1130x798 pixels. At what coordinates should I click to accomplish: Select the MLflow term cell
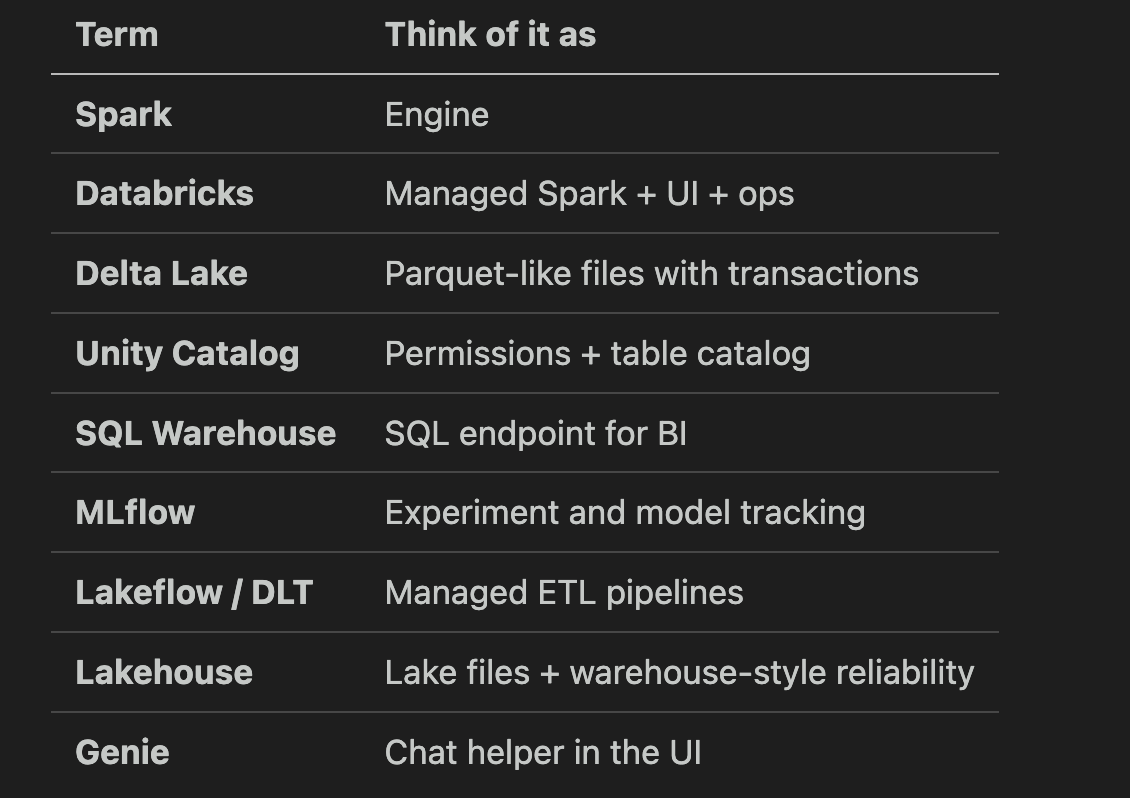pyautogui.click(x=135, y=513)
